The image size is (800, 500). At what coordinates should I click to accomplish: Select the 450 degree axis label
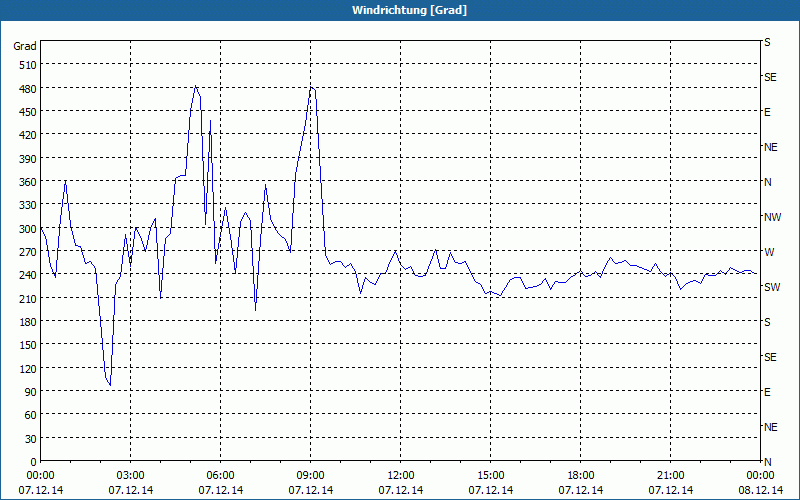[28, 112]
